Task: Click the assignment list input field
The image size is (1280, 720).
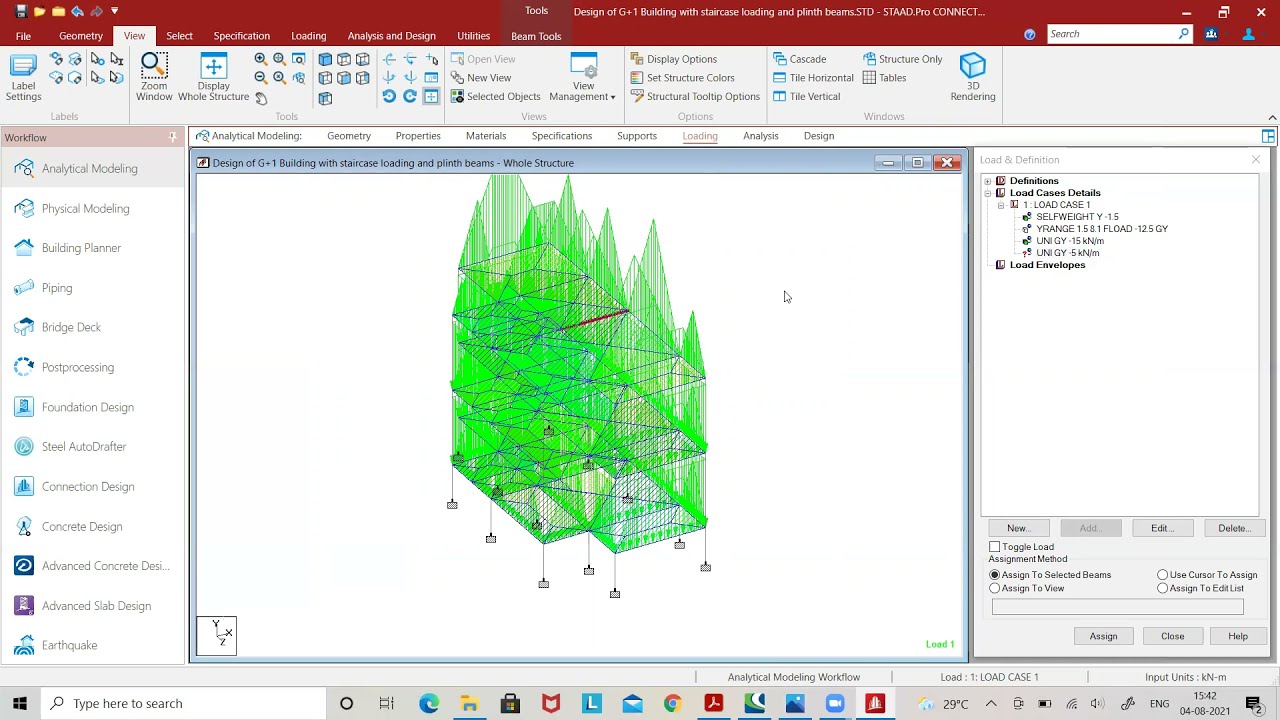Action: (1117, 606)
